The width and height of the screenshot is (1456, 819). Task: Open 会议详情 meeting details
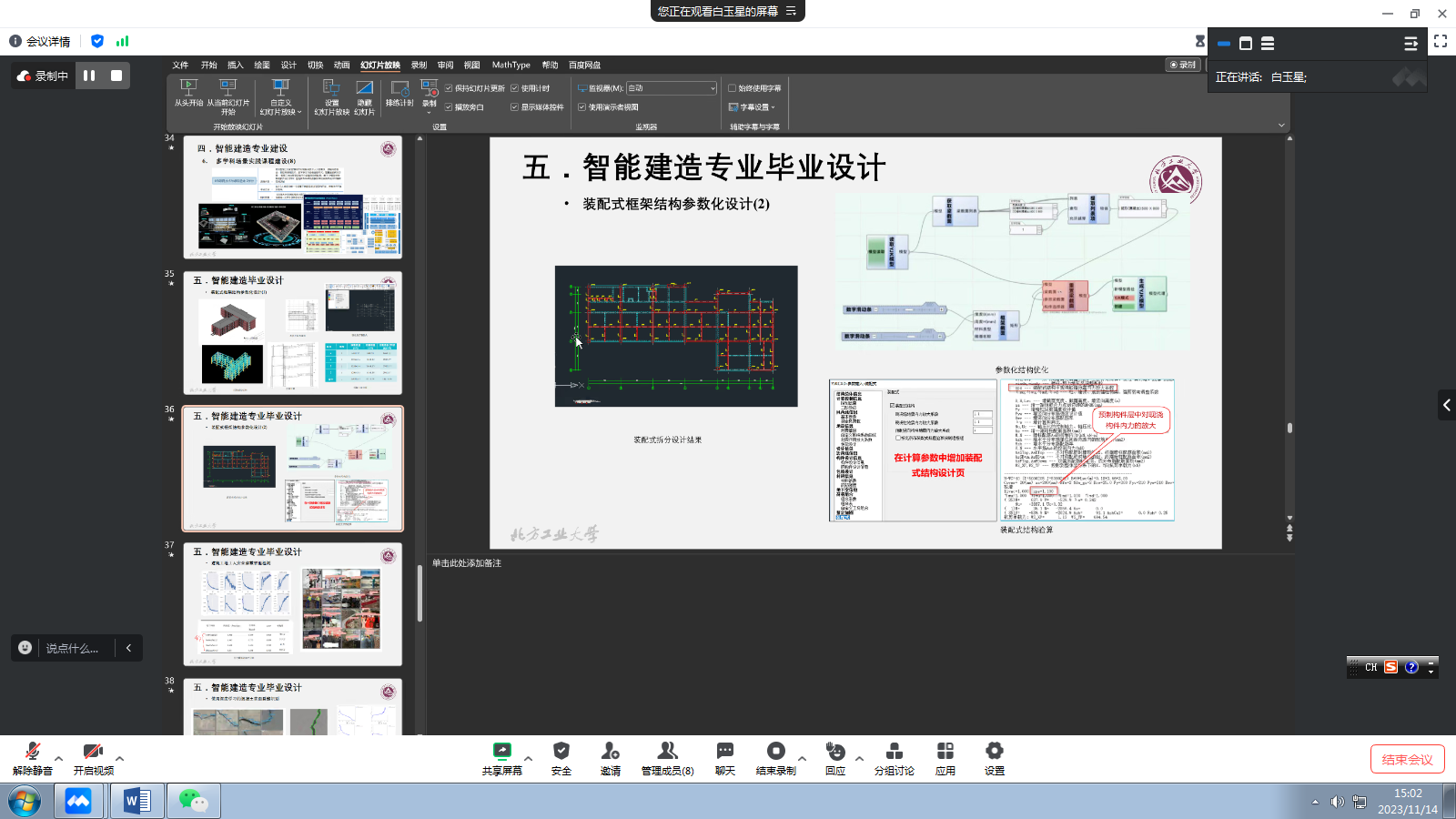[40, 41]
